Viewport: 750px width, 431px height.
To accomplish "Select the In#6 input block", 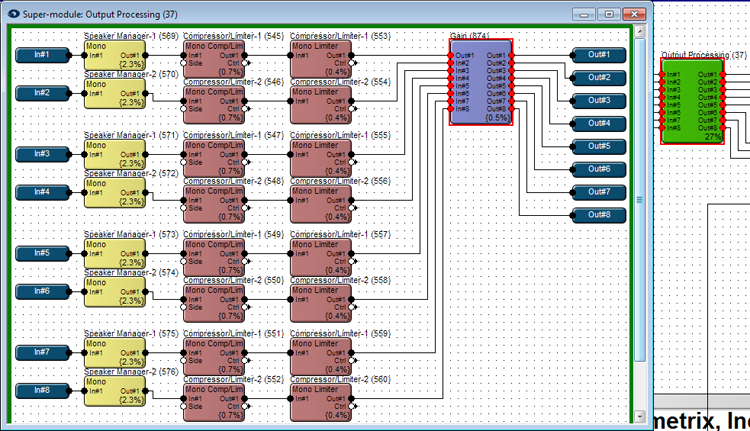I will [x=42, y=291].
